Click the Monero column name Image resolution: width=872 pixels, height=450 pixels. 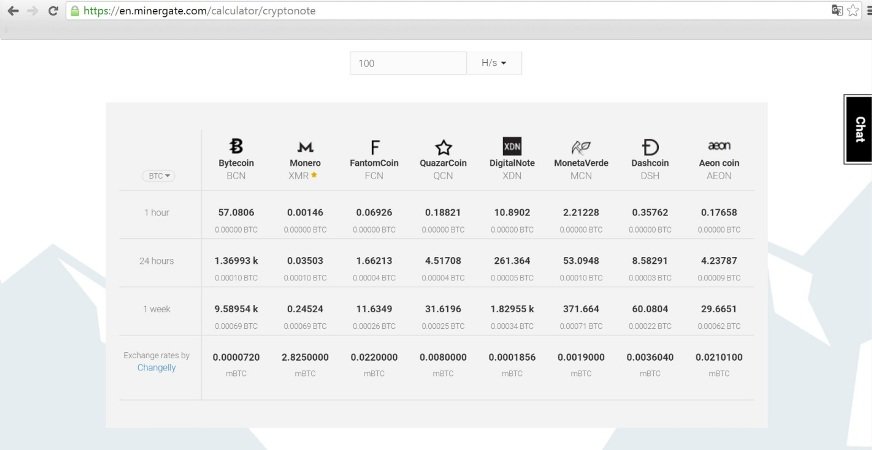point(305,163)
